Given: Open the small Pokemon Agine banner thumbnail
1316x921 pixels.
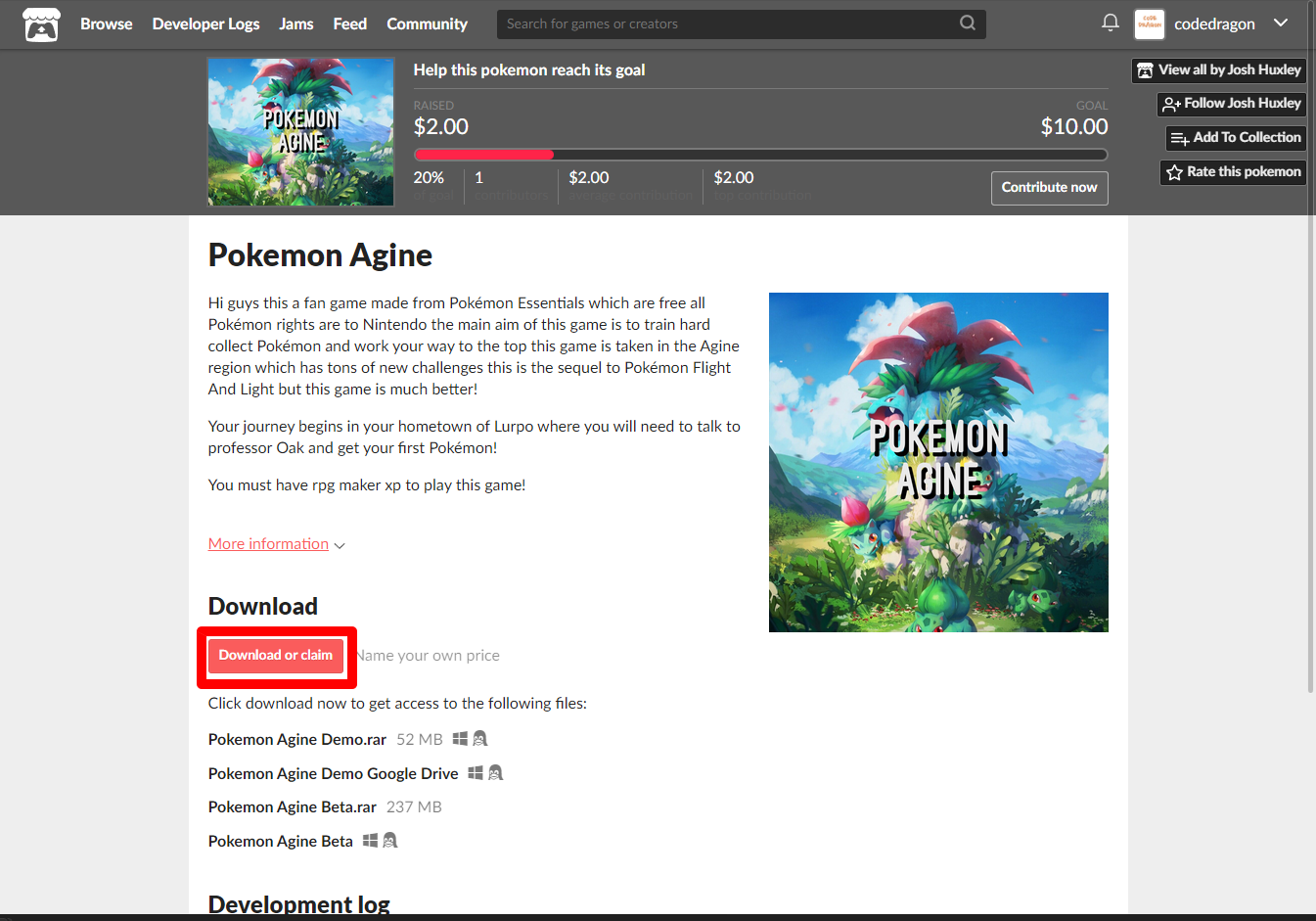Looking at the screenshot, I should (301, 132).
